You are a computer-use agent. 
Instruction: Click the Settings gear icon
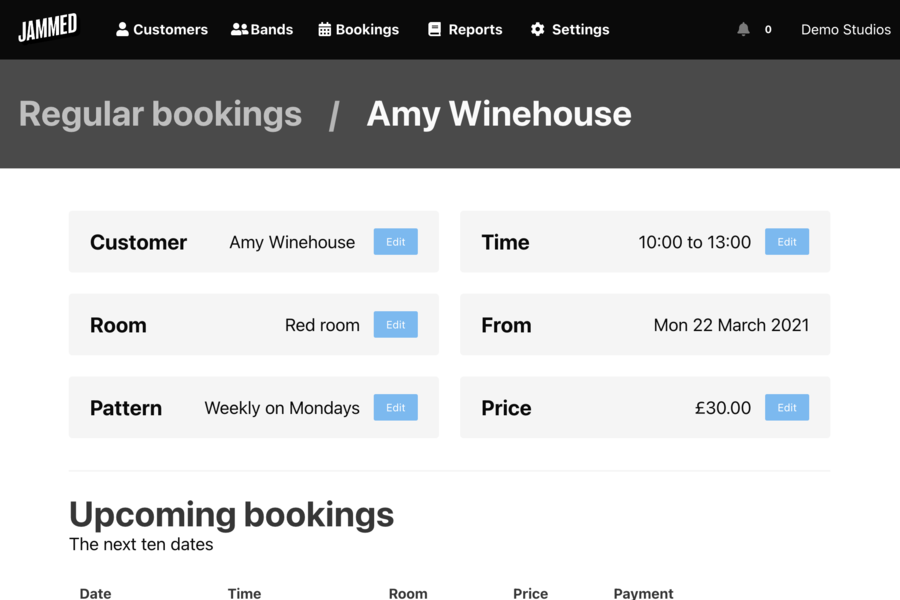[x=538, y=30]
